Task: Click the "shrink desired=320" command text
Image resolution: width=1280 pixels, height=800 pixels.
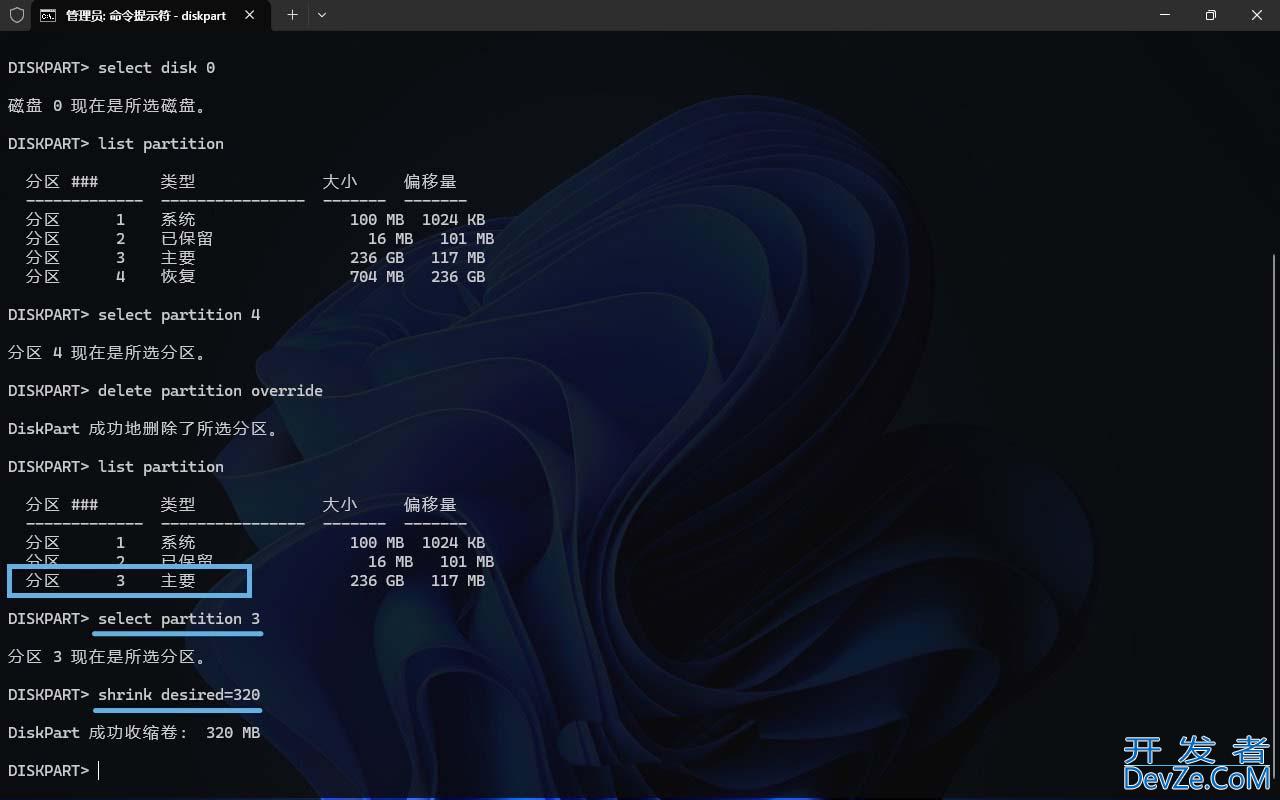Action: click(x=179, y=695)
